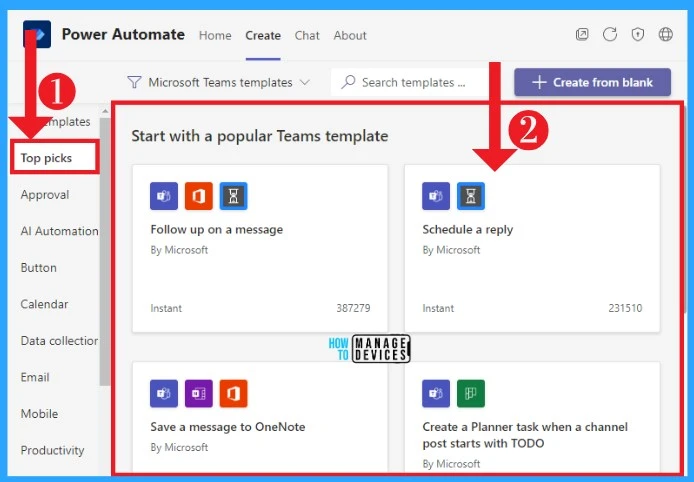Open Follow up on a message template
Screen dimensions: 694x482
(260, 248)
